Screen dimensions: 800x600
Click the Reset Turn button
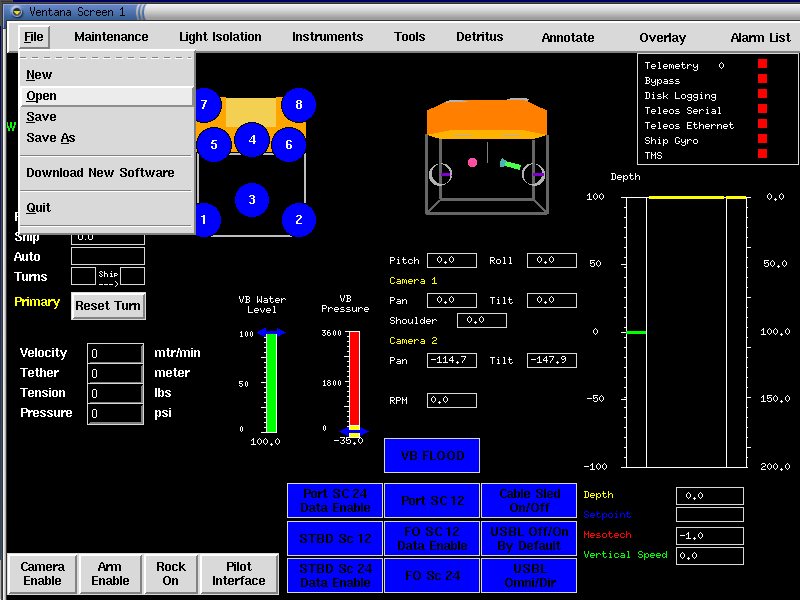click(108, 306)
